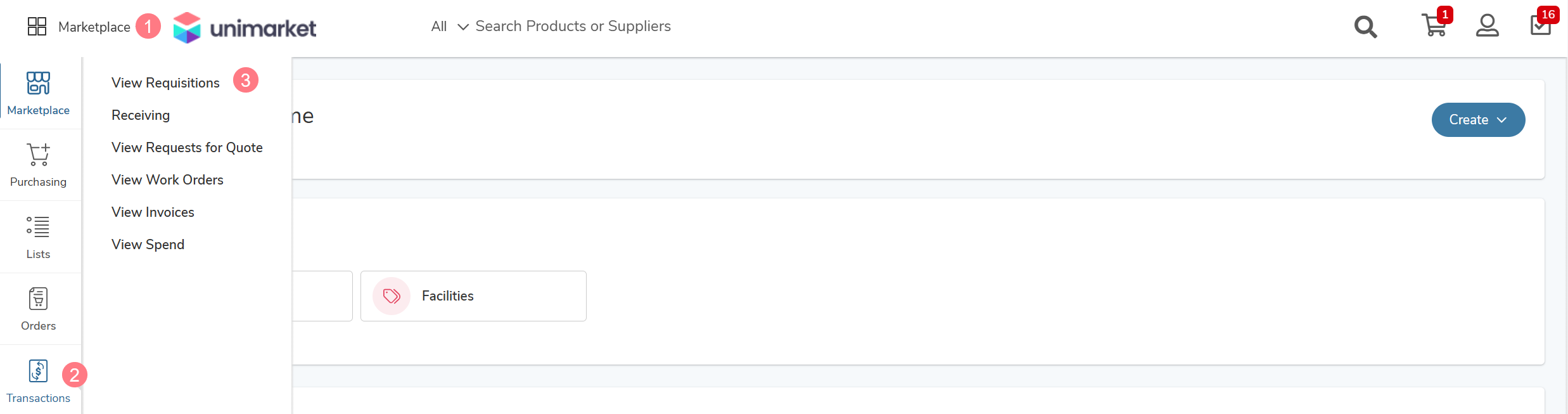This screenshot has width=1568, height=414.
Task: Choose View Requests for Quote
Action: pos(187,148)
